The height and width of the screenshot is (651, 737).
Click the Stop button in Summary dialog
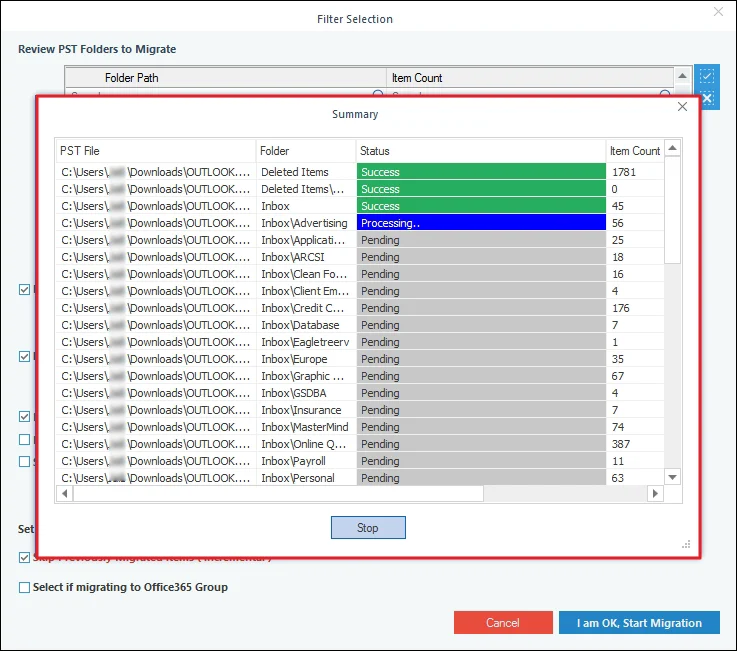pyautogui.click(x=368, y=527)
